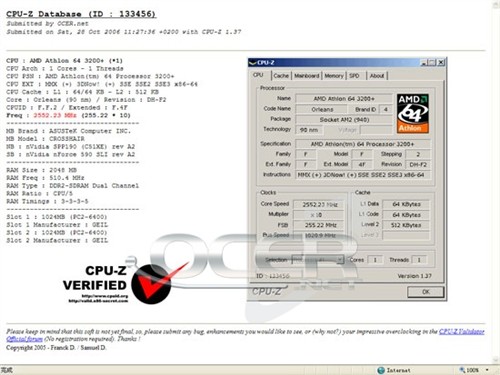500x375 pixels.
Task: Open the Mainboard tab
Action: tap(306, 76)
